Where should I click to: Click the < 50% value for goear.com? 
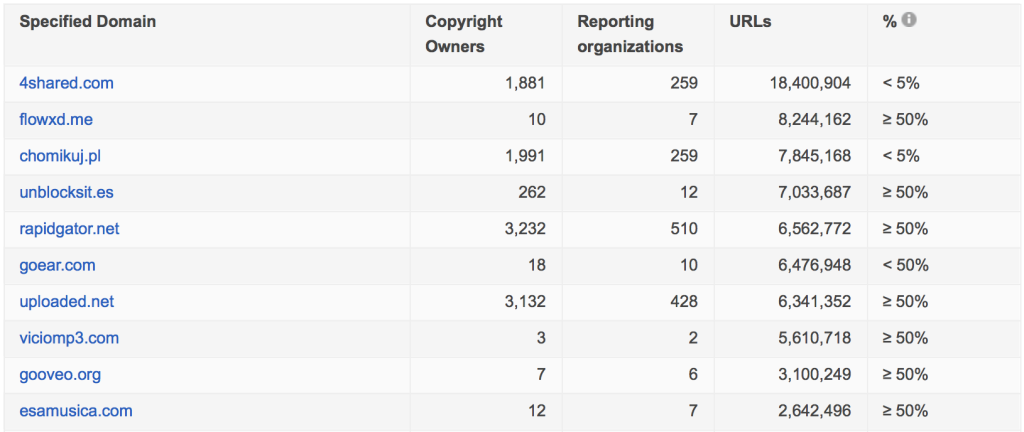click(x=906, y=266)
